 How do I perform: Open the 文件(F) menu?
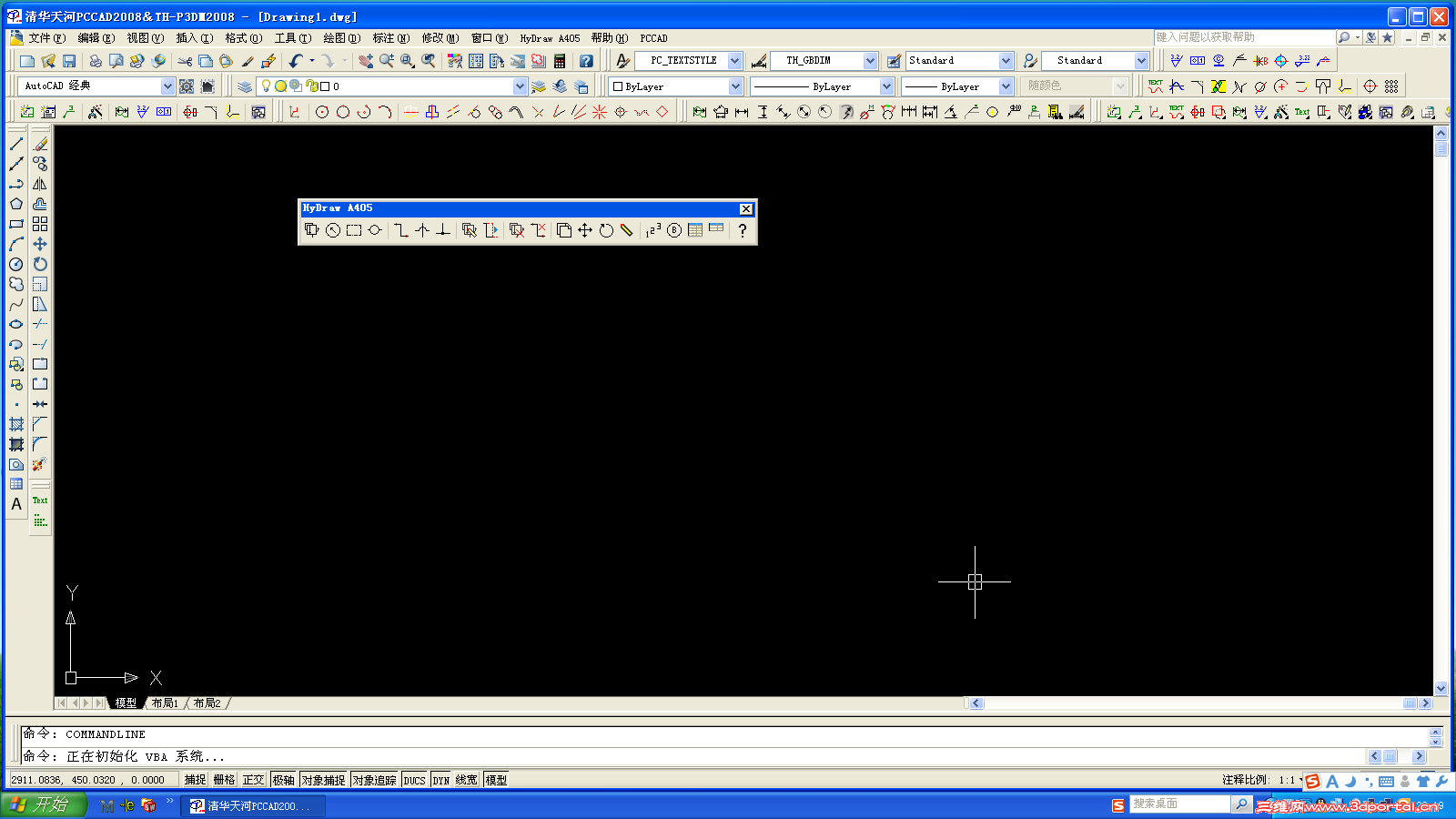46,38
